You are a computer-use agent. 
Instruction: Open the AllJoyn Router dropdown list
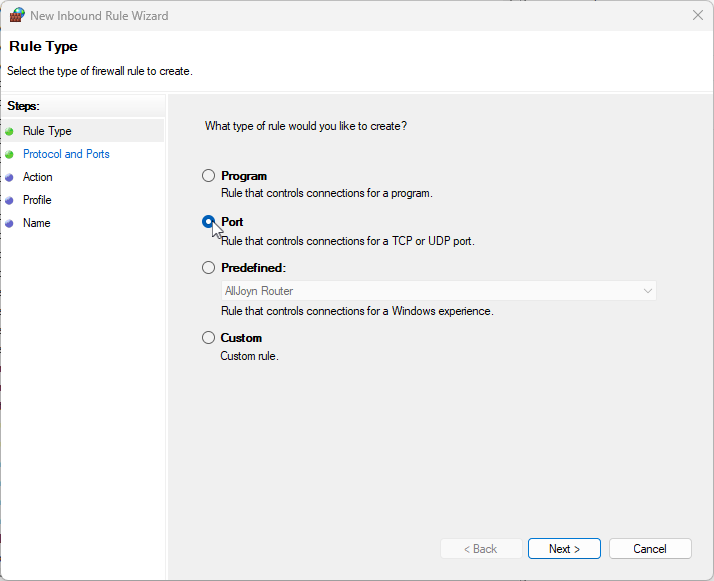pyautogui.click(x=439, y=291)
